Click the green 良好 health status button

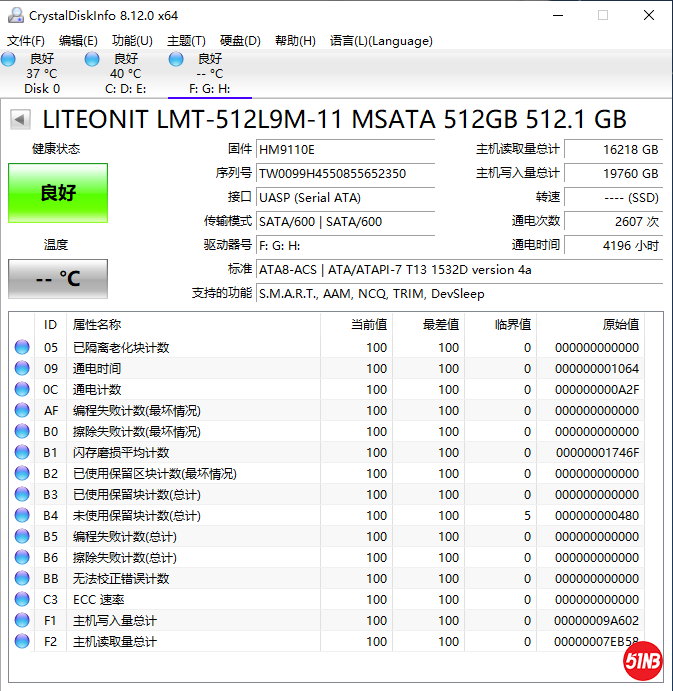pyautogui.click(x=58, y=193)
